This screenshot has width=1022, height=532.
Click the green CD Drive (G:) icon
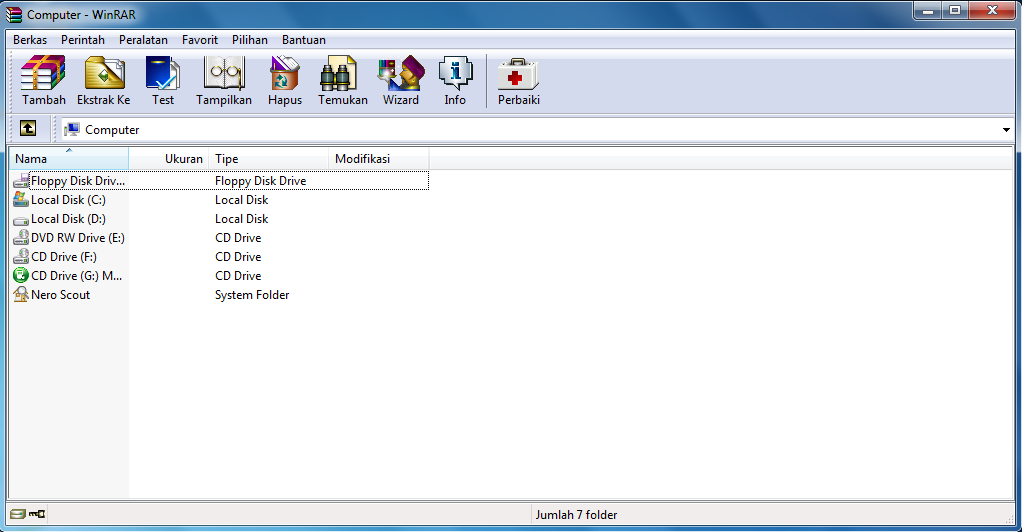[21, 276]
